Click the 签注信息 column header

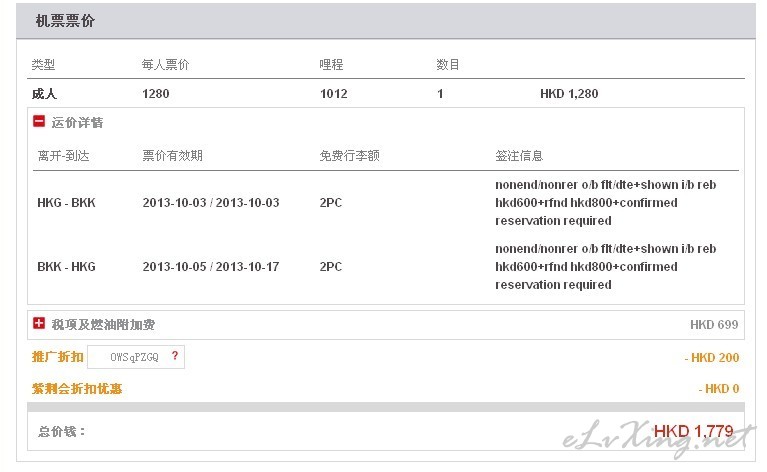pos(519,156)
